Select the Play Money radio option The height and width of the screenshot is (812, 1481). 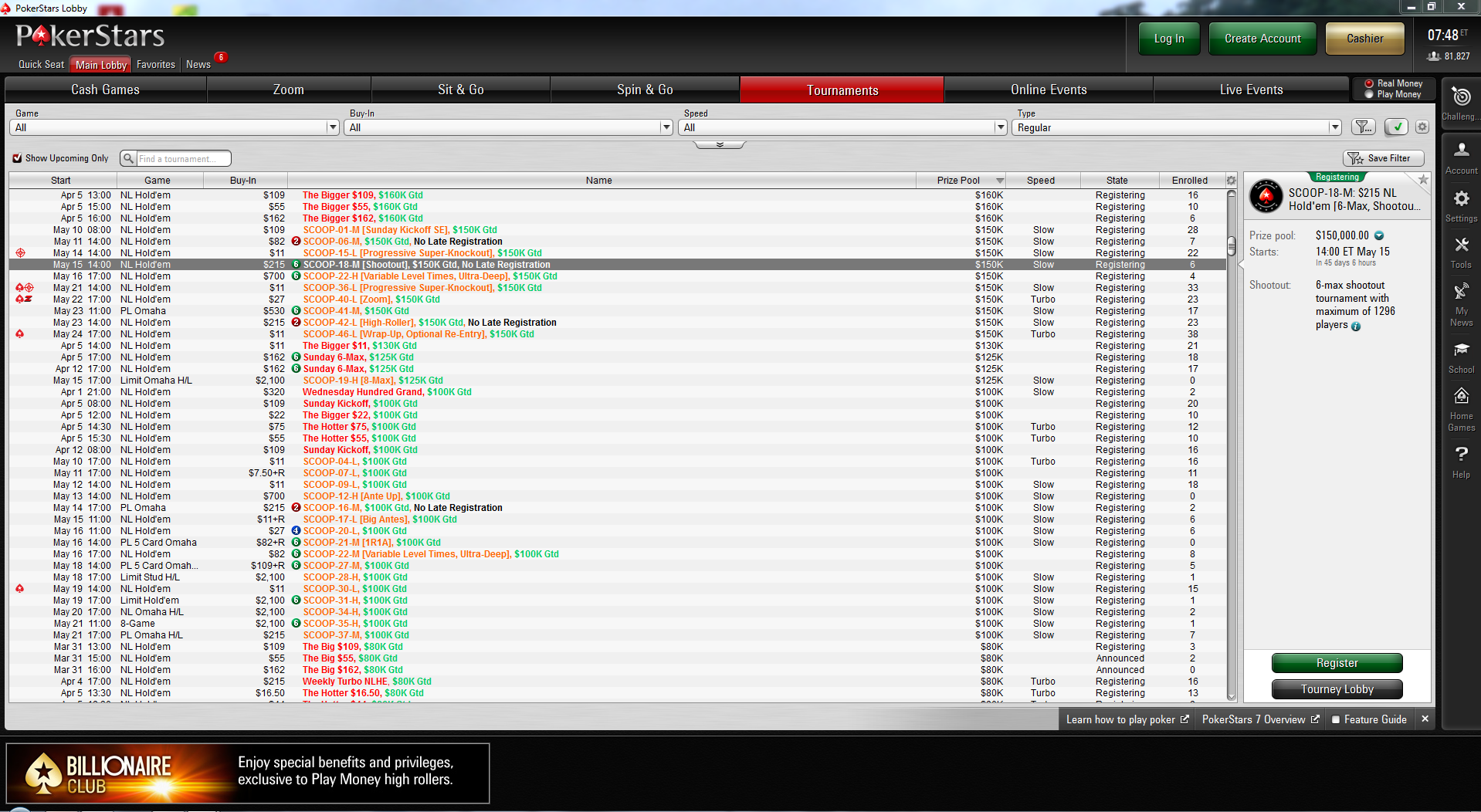[1369, 94]
